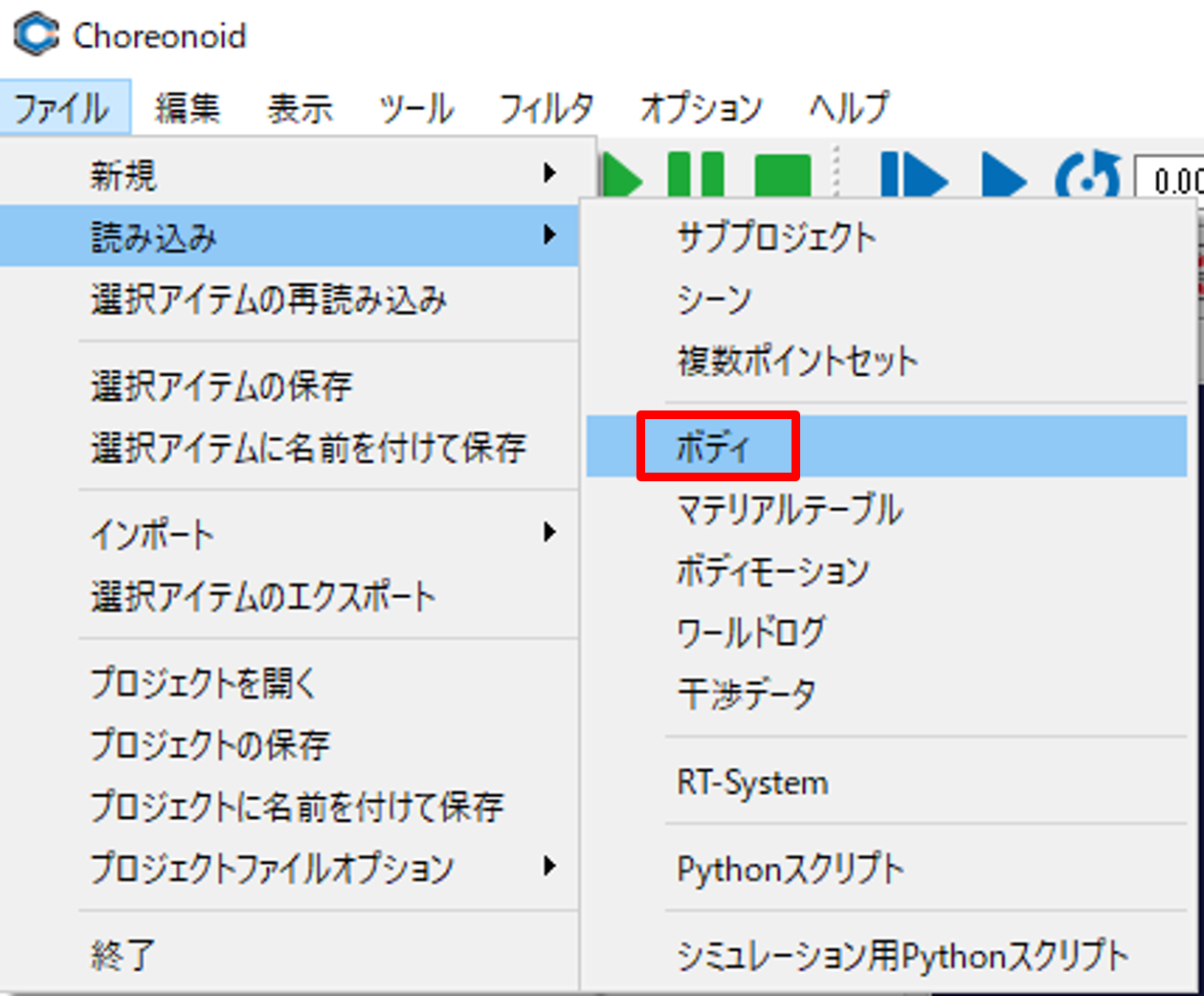Open the フィルタ menu
The height and width of the screenshot is (996, 1204).
pos(546,108)
